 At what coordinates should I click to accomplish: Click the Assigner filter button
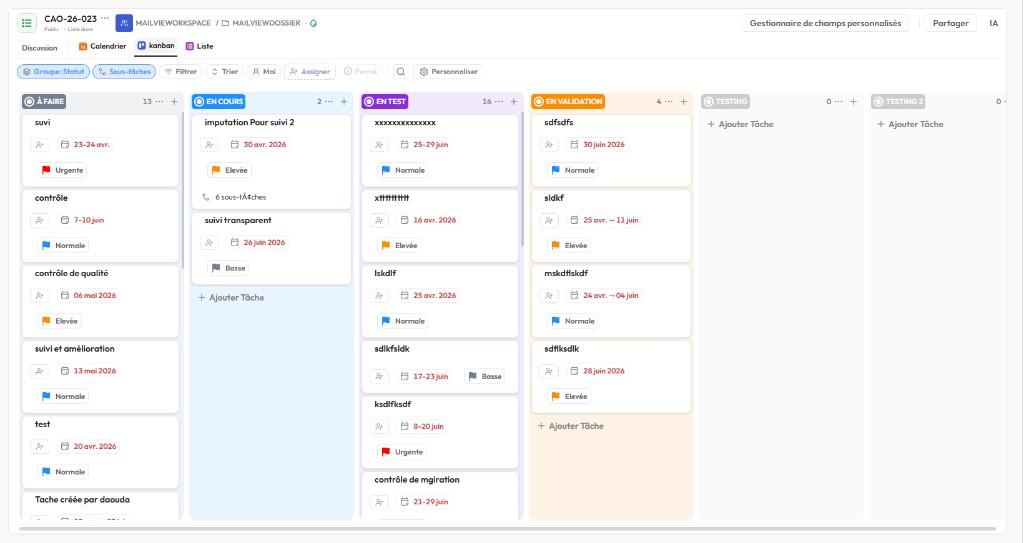310,72
